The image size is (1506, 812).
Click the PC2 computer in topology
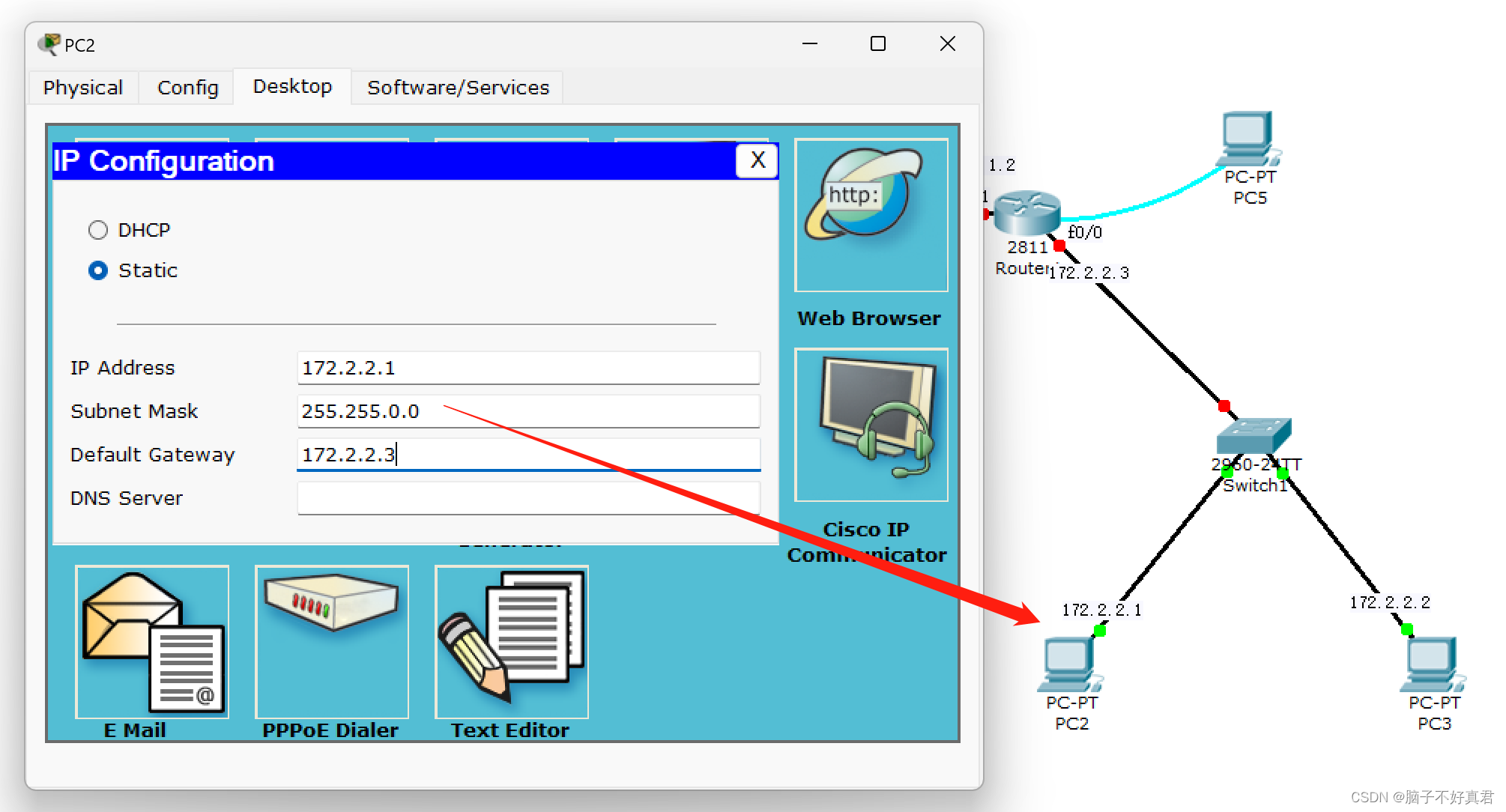(1070, 665)
